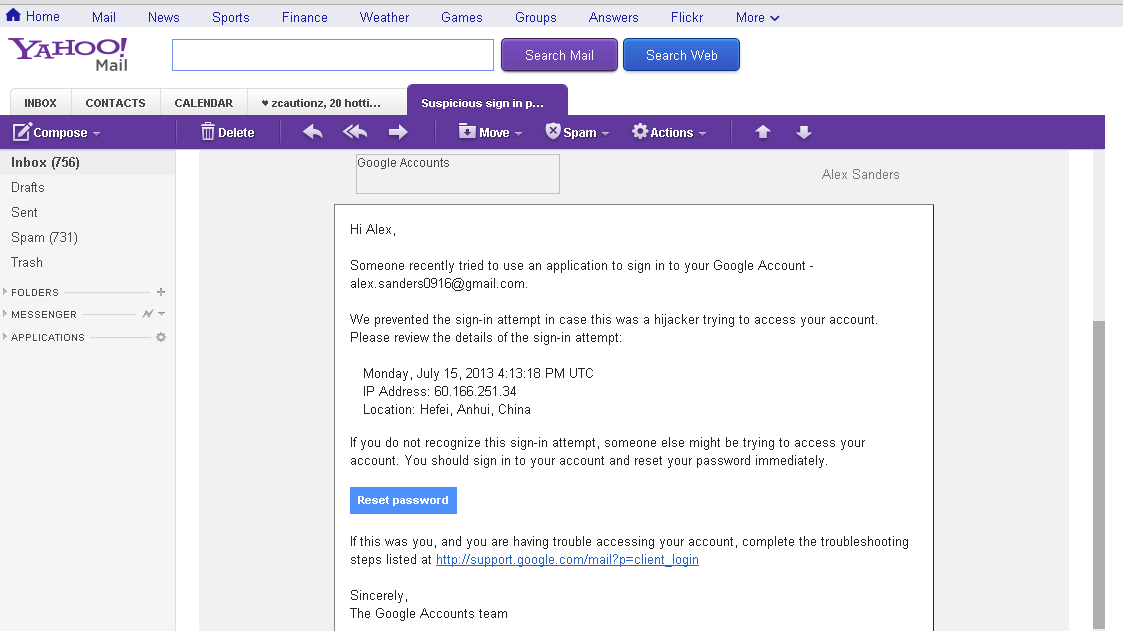Open the Spam dropdown arrow

point(605,134)
